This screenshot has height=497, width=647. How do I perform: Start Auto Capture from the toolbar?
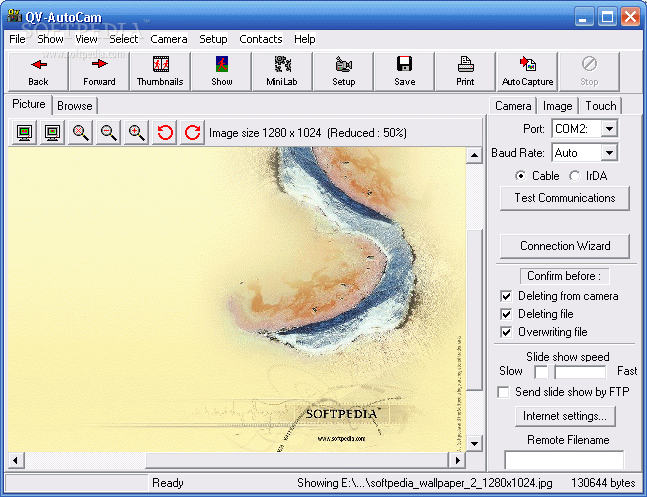(x=527, y=71)
